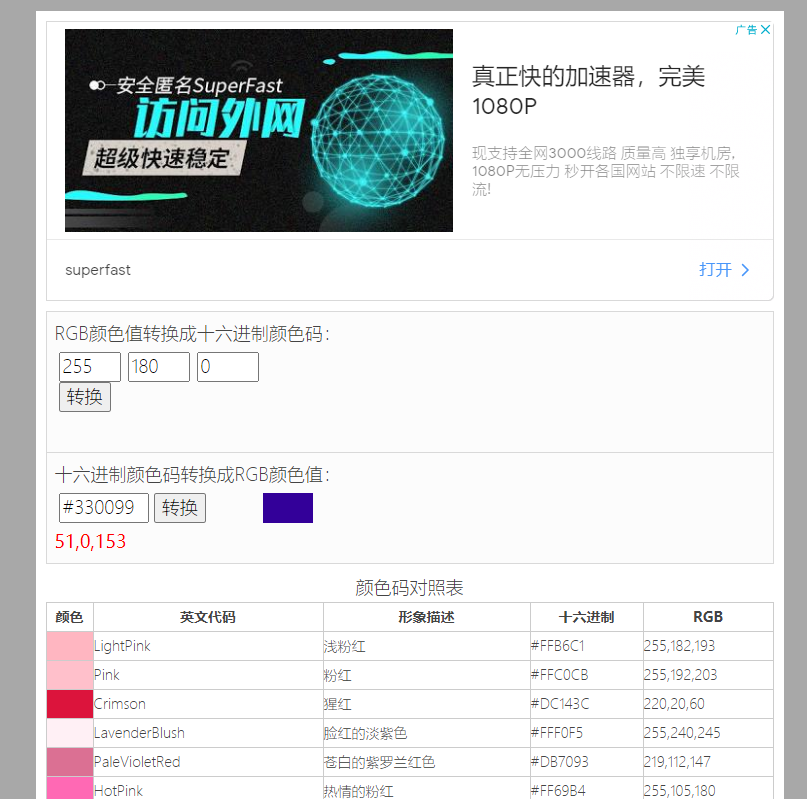
Task: Click the 广告 ad info label
Action: [746, 29]
